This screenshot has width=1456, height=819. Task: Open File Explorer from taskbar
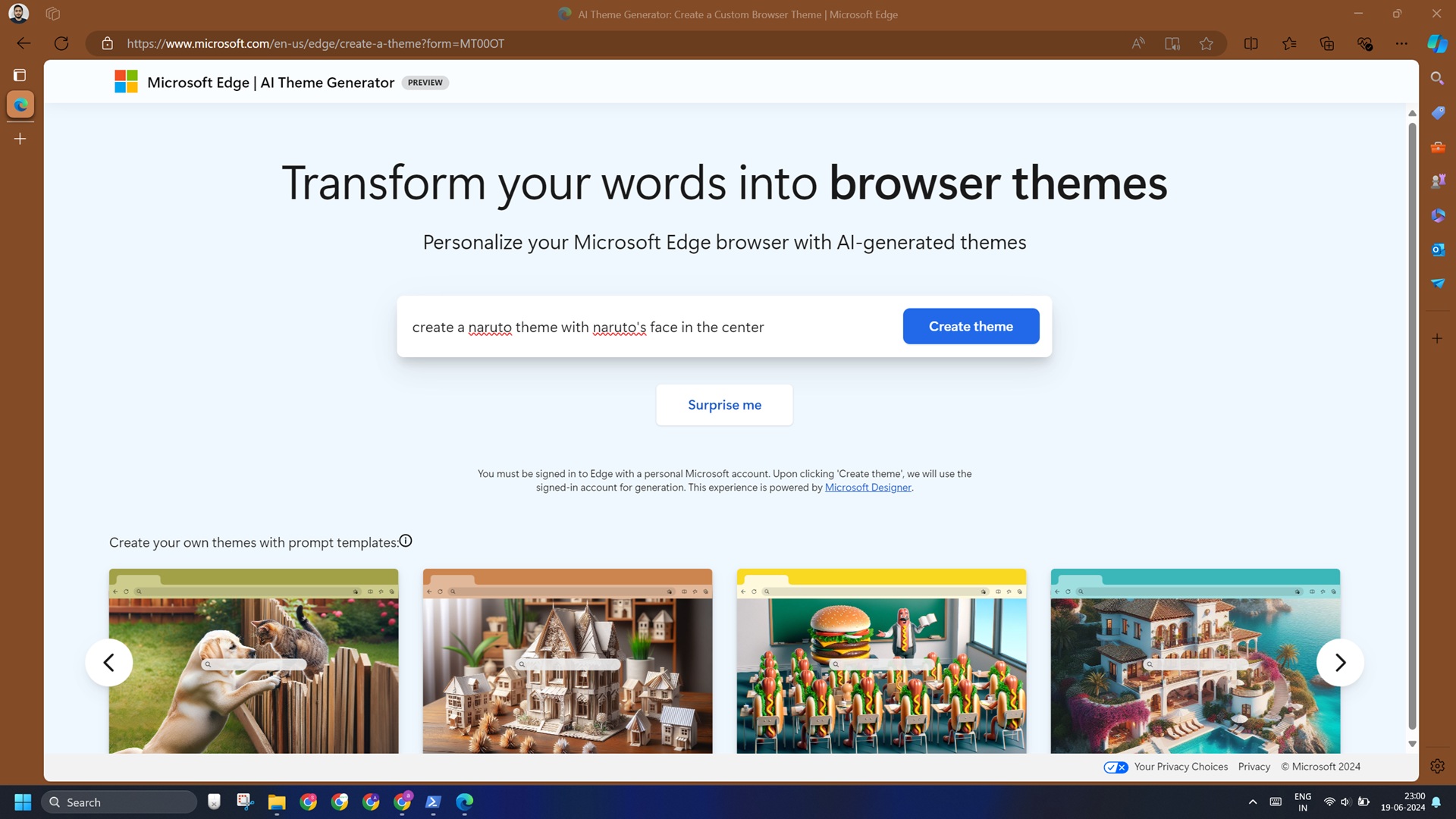coord(276,802)
